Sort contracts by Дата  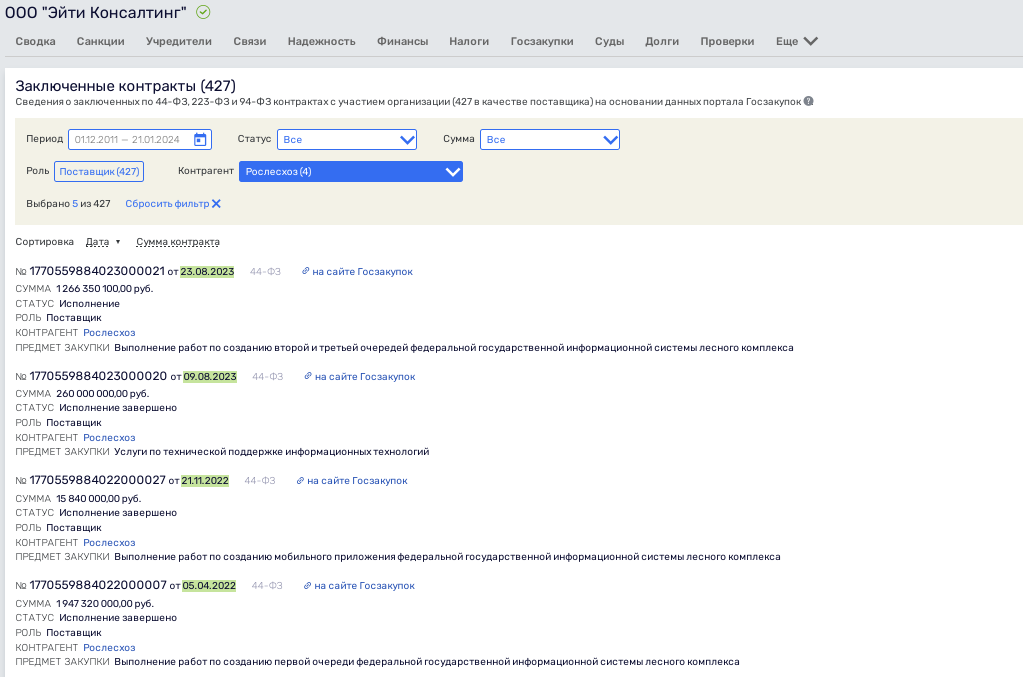tap(97, 242)
